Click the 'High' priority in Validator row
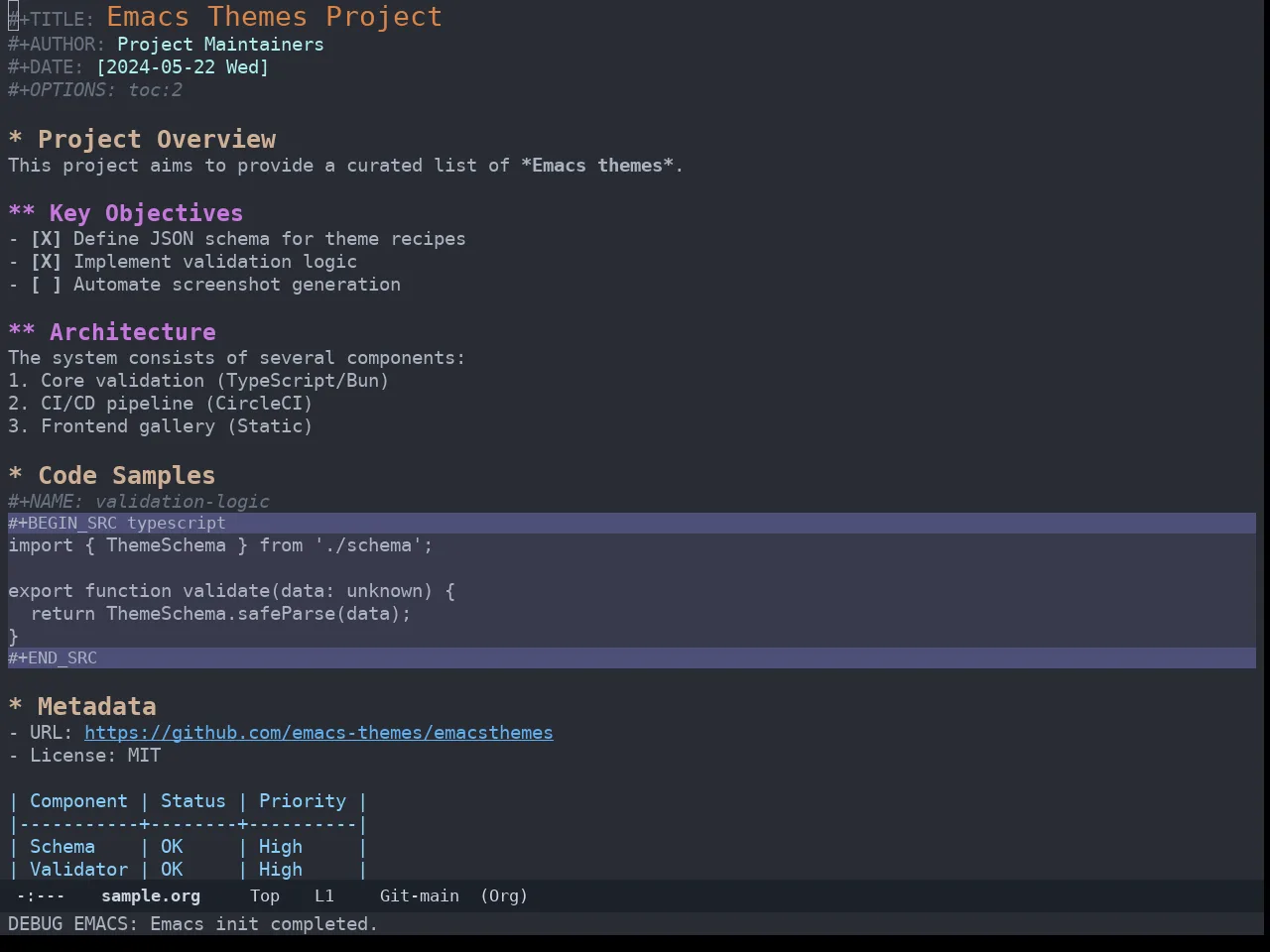The width and height of the screenshot is (1270, 952). (x=281, y=870)
